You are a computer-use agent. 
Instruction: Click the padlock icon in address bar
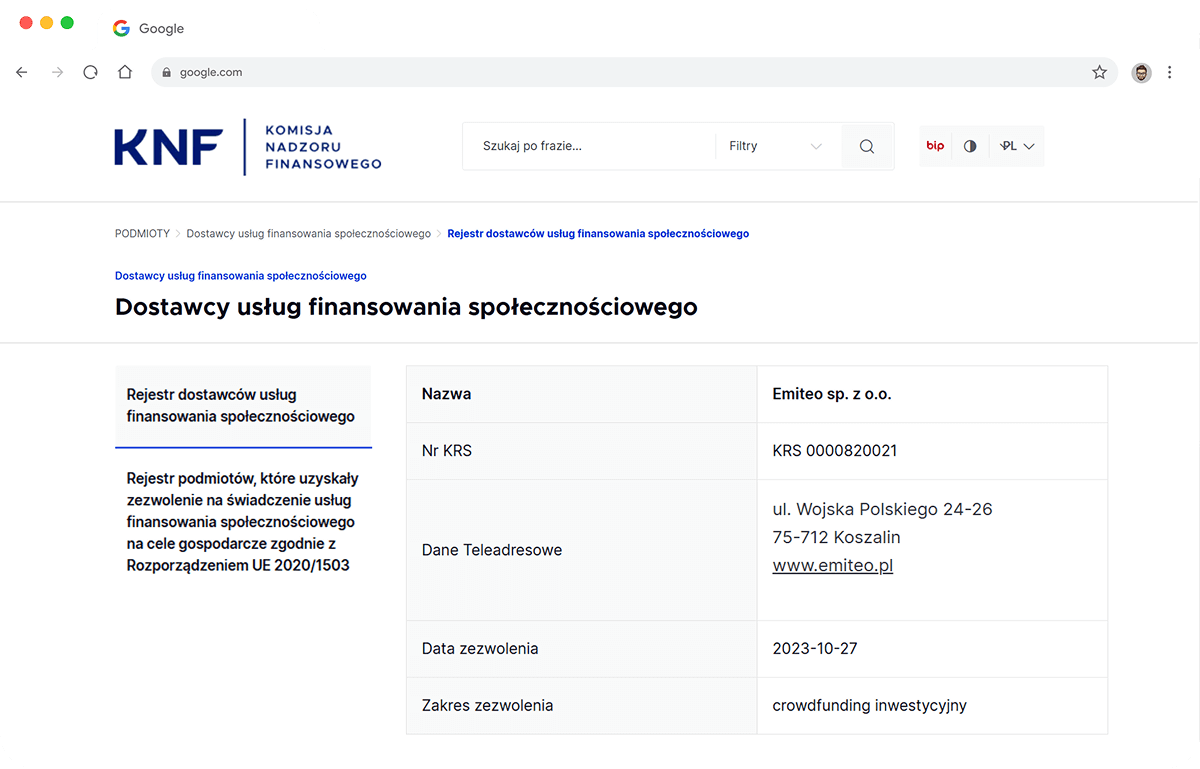click(166, 72)
